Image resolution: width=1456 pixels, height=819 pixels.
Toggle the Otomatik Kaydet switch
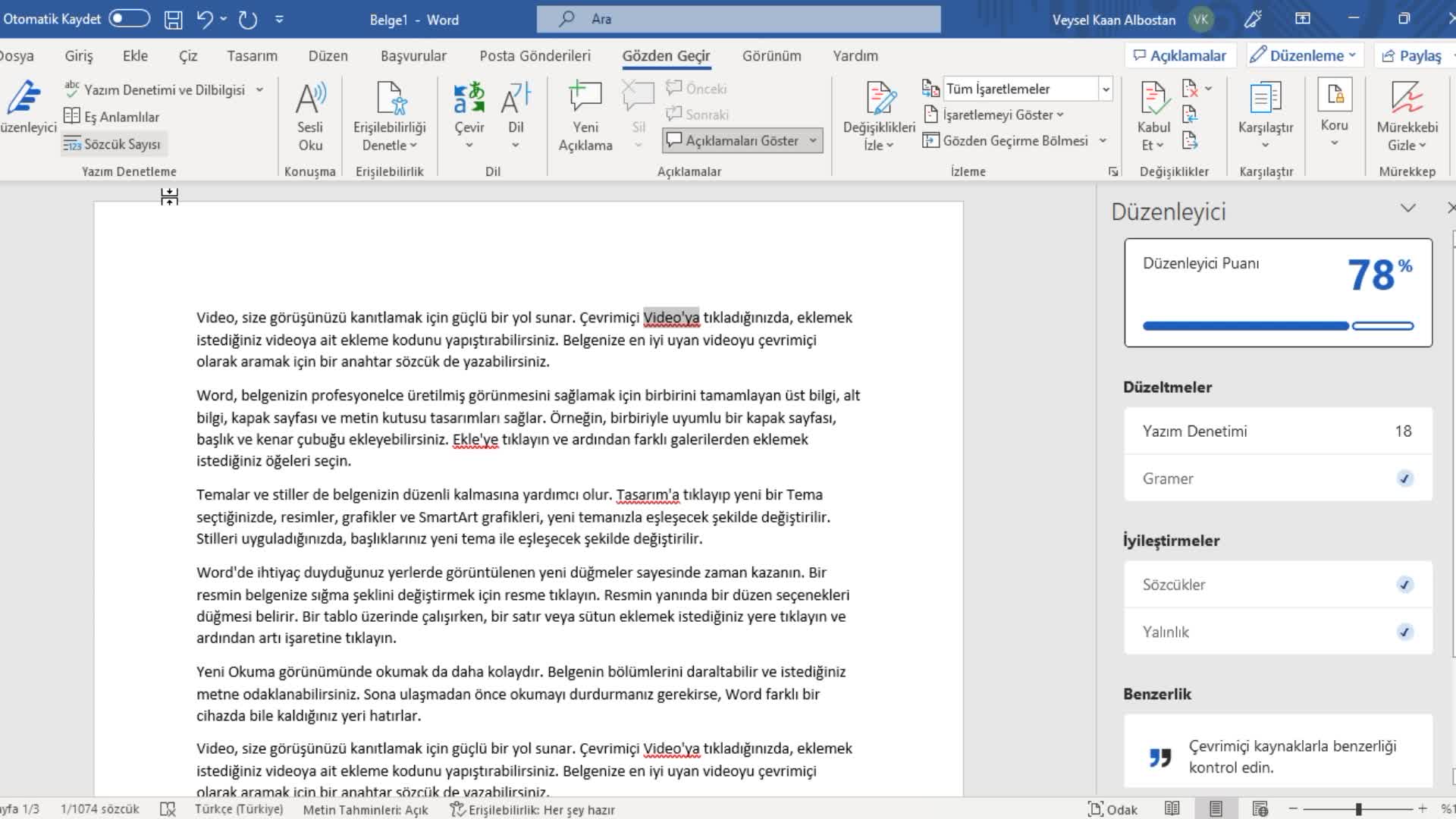coord(129,19)
